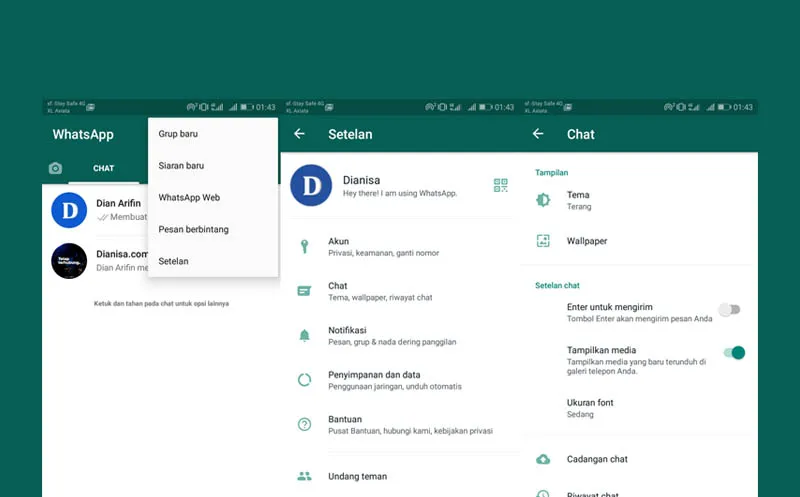Switch to the CHAT tab

(x=104, y=168)
